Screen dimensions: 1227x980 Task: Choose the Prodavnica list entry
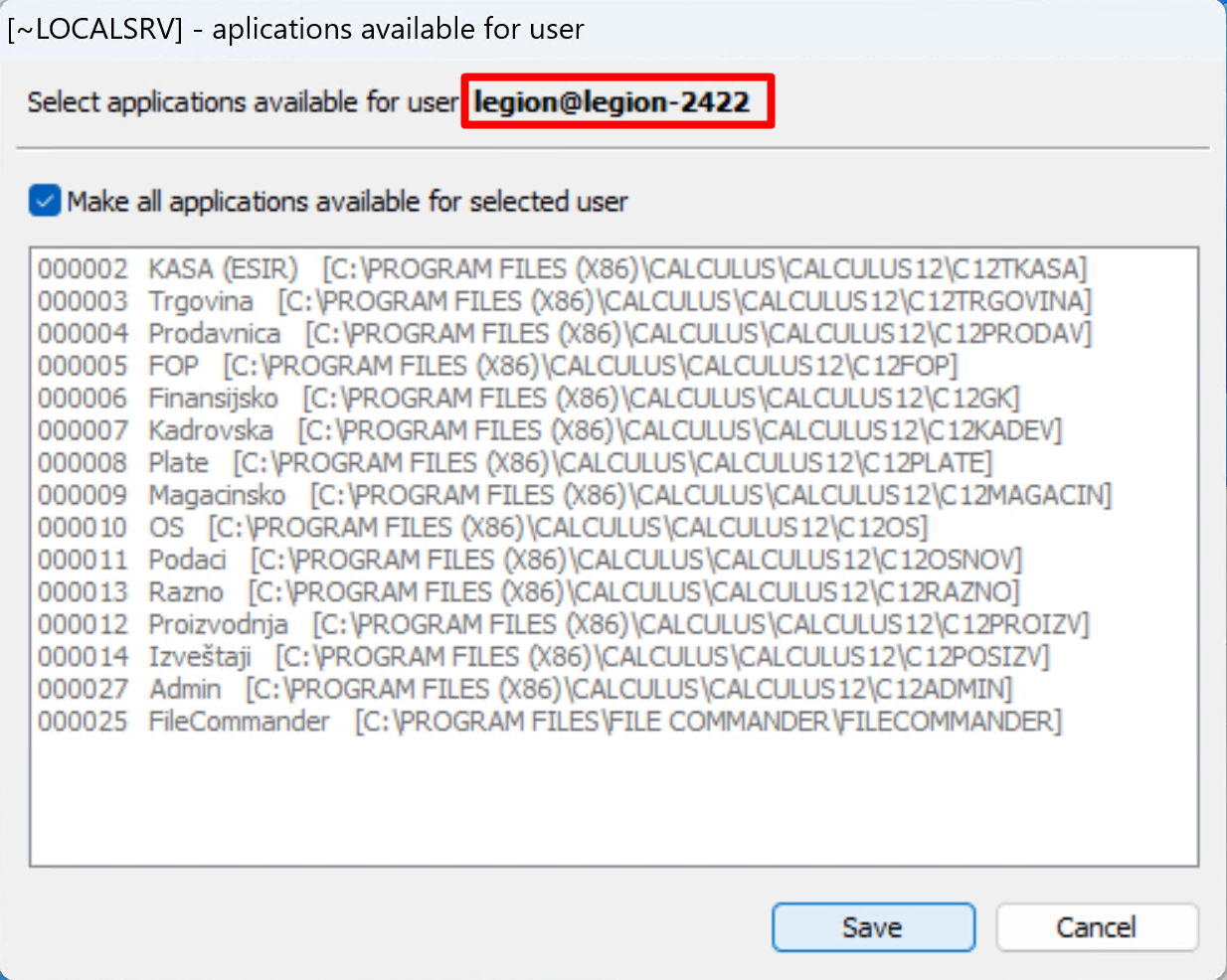click(564, 334)
